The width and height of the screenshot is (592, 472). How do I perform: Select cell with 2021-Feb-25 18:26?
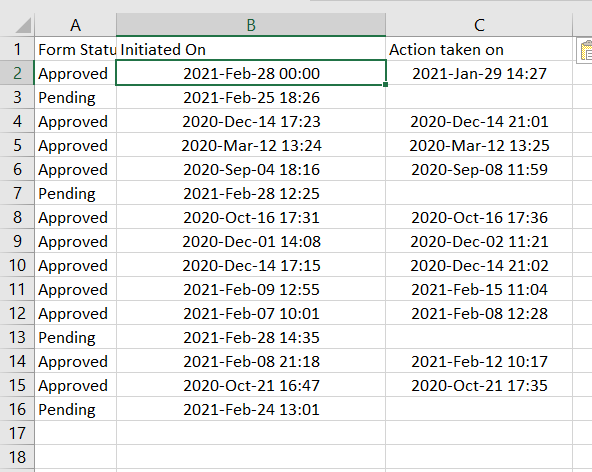[x=251, y=97]
